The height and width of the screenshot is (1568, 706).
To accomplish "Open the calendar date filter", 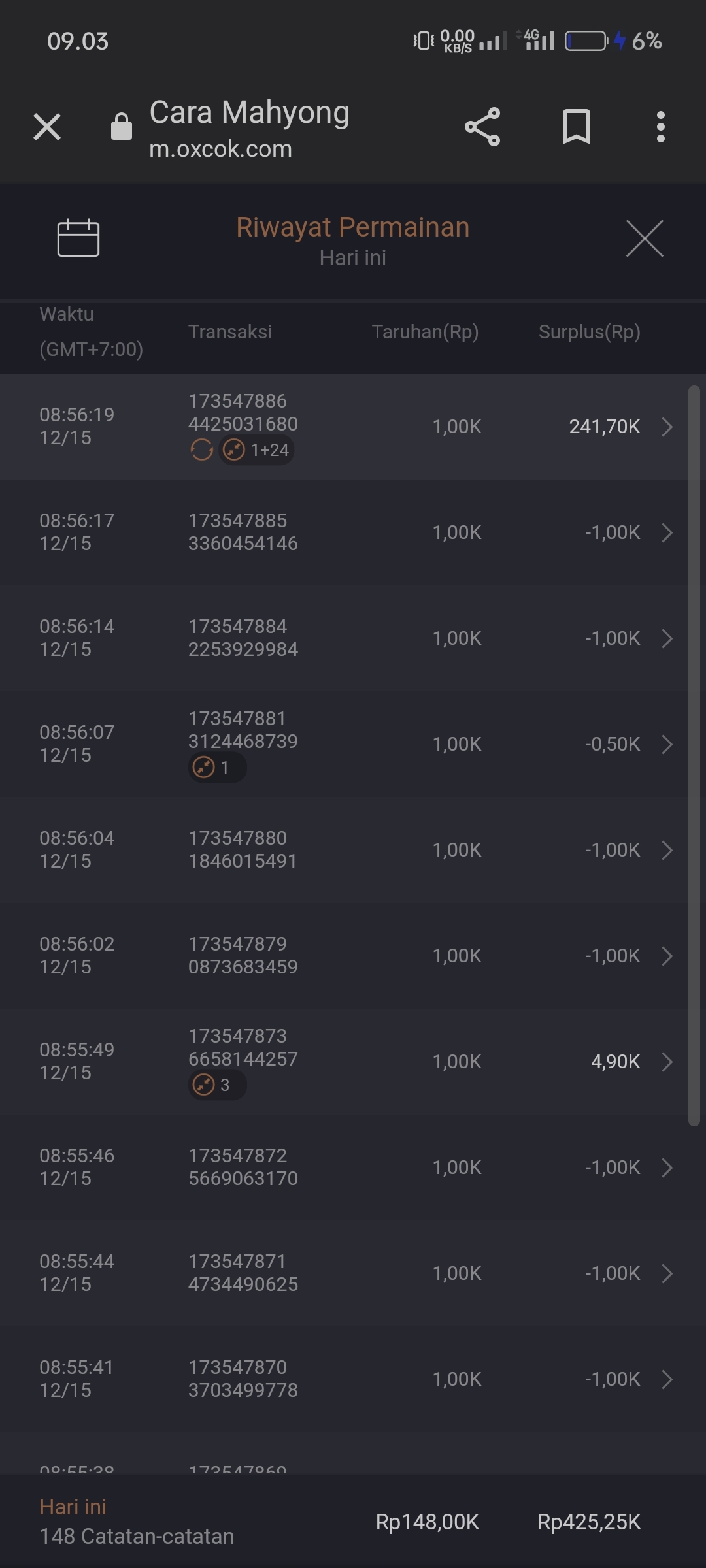I will point(78,238).
